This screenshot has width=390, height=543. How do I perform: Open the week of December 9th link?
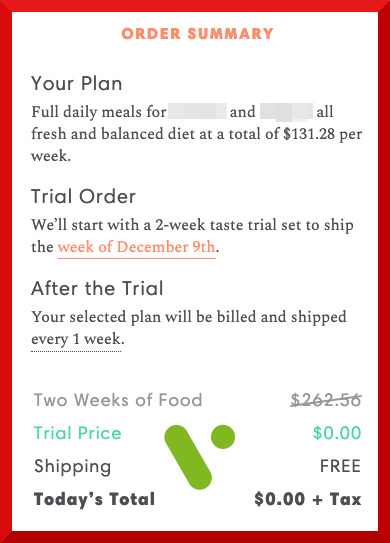pos(136,247)
